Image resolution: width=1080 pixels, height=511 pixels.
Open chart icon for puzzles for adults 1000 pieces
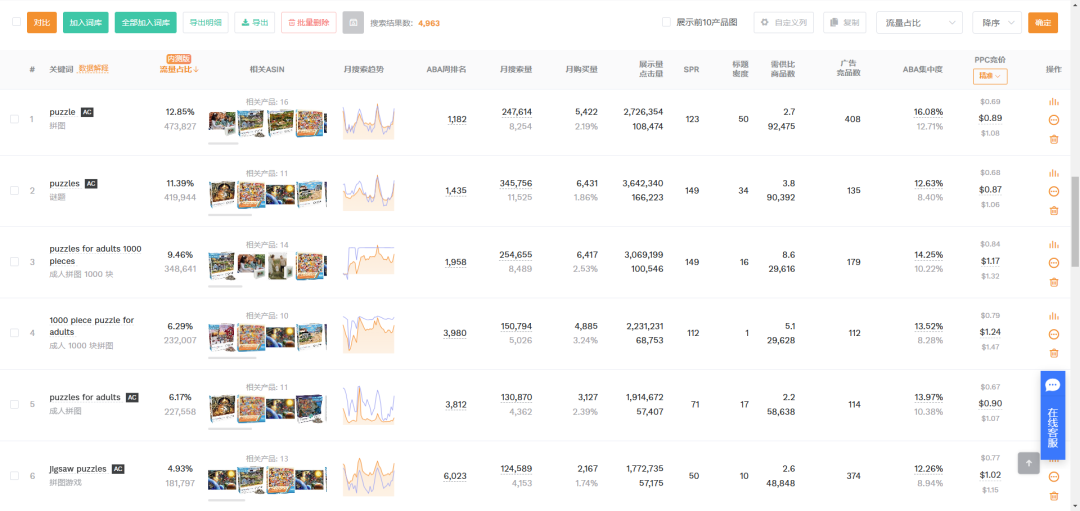click(x=1053, y=244)
